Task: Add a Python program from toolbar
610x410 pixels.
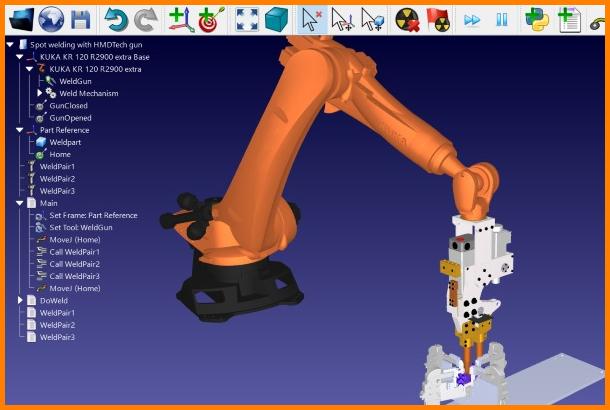Action: click(537, 19)
